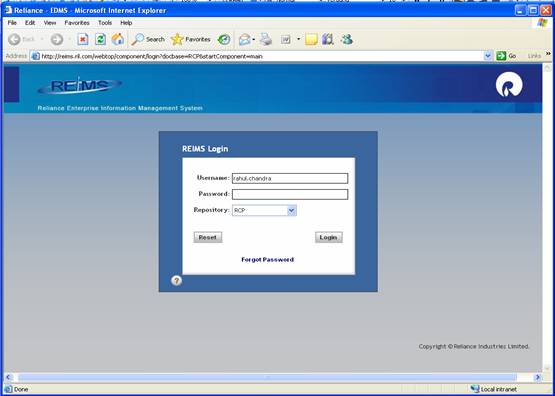Click the Research book icon
The height and width of the screenshot is (396, 555).
coord(328,39)
